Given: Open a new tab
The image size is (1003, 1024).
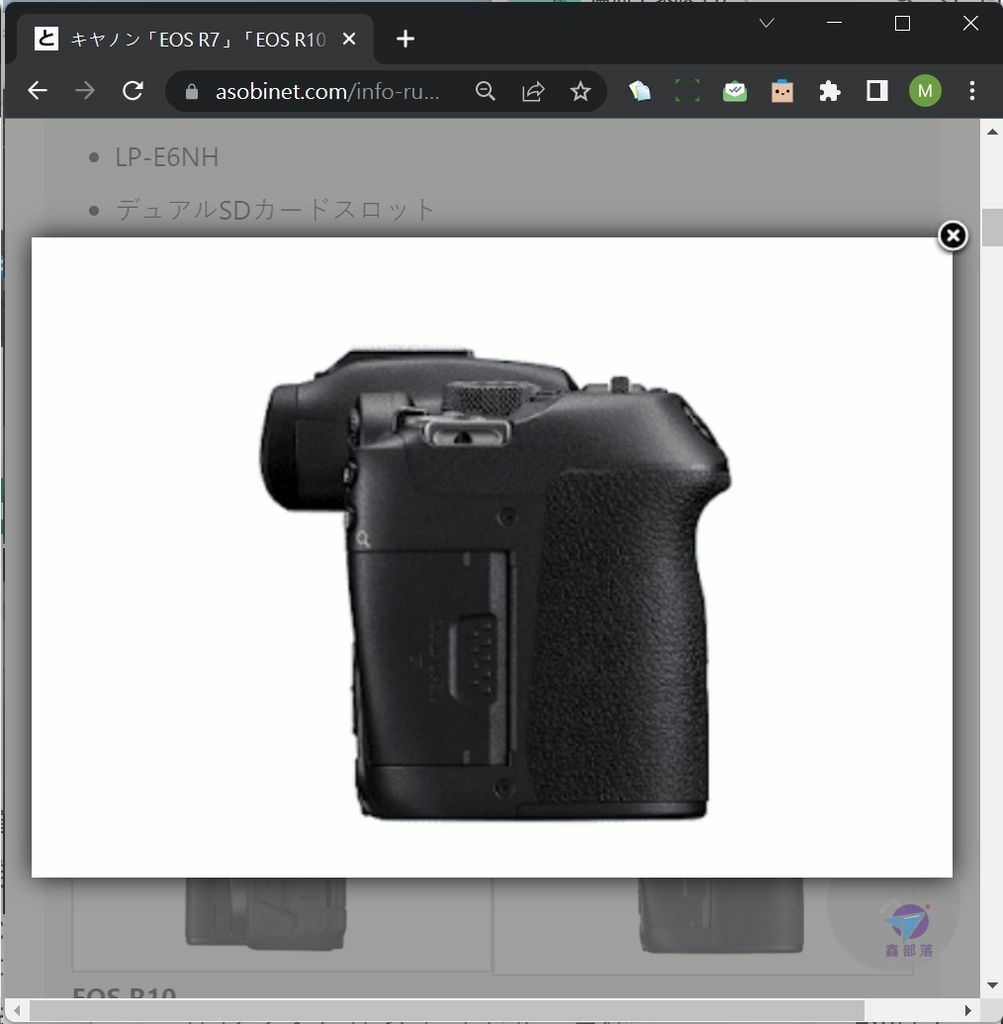Looking at the screenshot, I should click(x=405, y=39).
